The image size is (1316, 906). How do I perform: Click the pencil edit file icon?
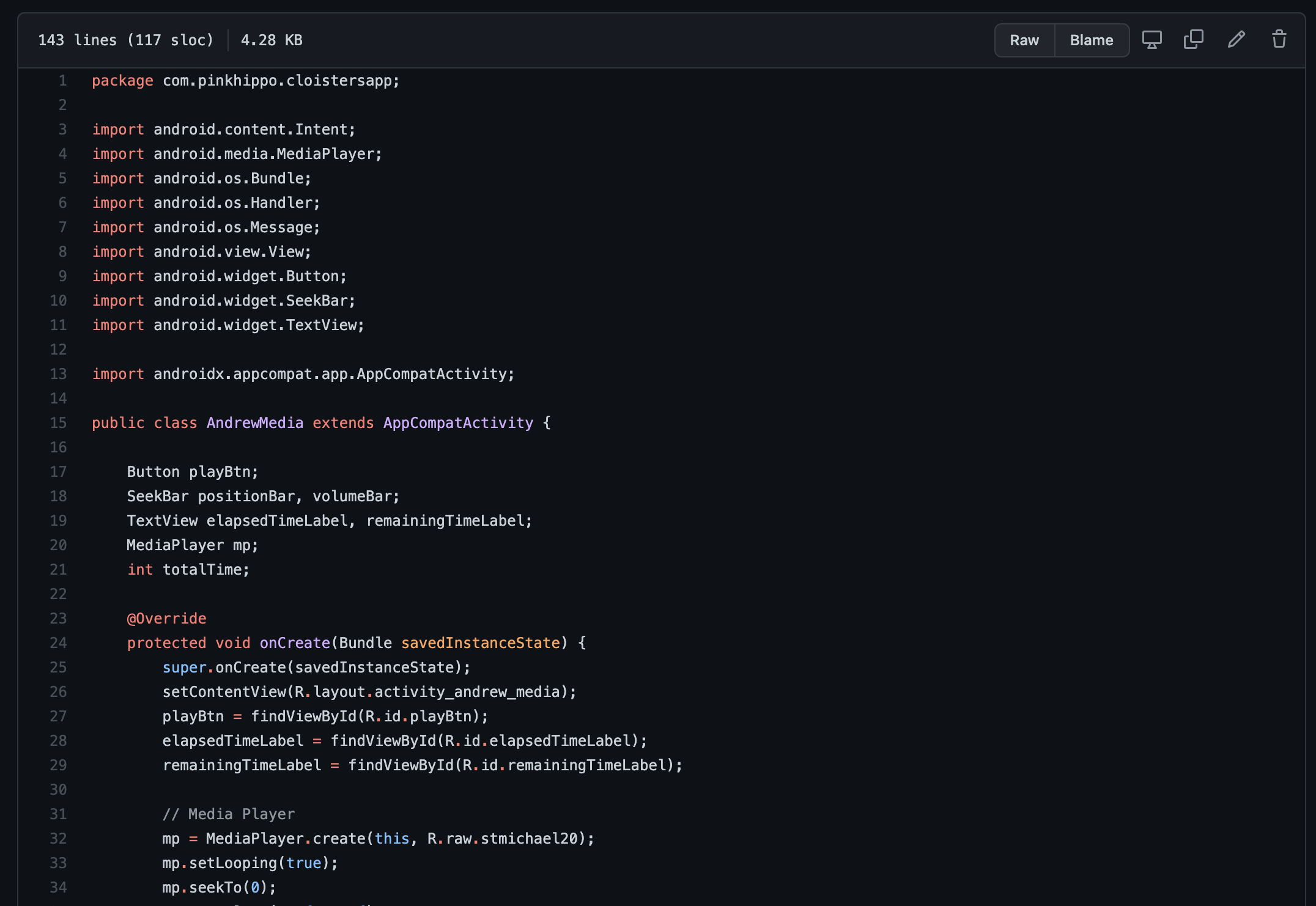click(1236, 40)
